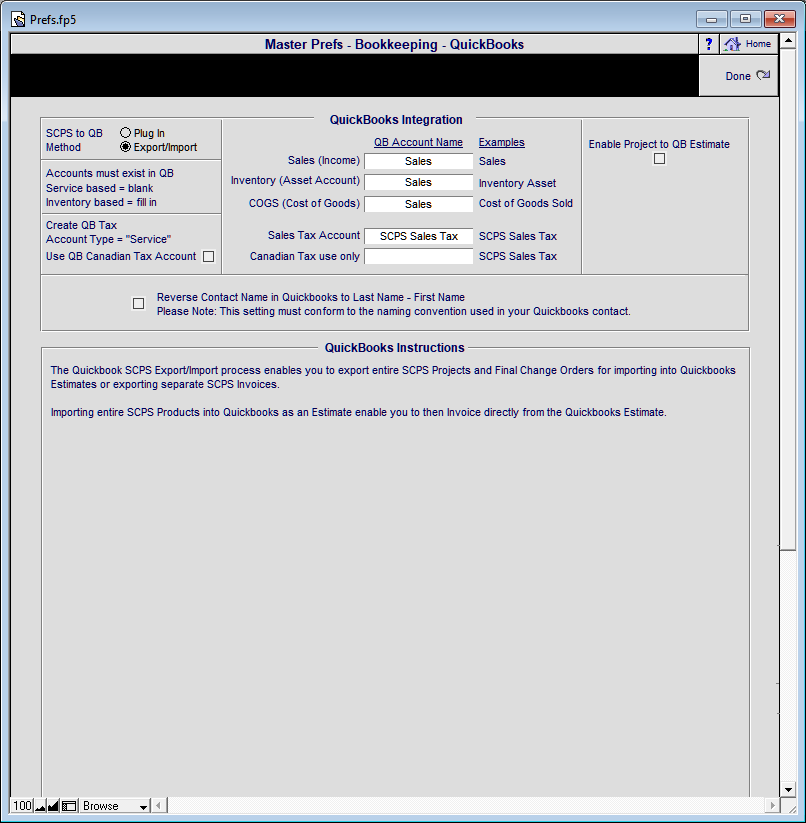
Task: Click the vertical scrollbar down arrow
Action: 788,789
